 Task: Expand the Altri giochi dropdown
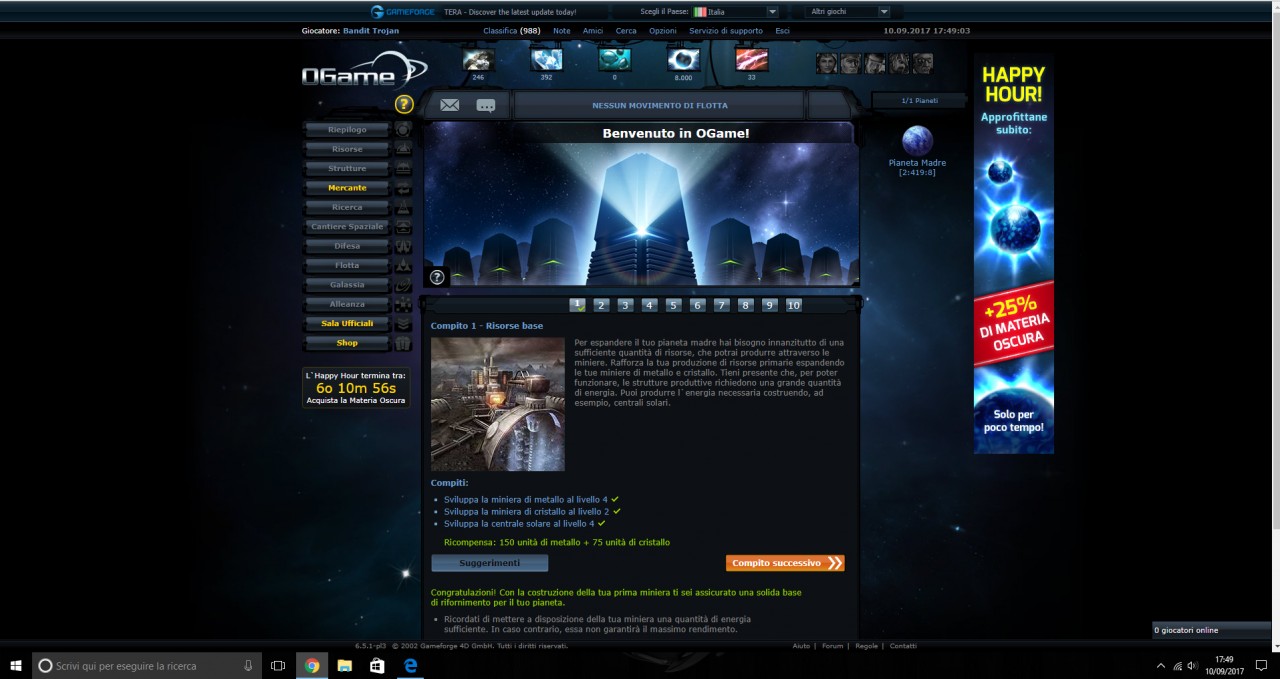click(x=848, y=12)
